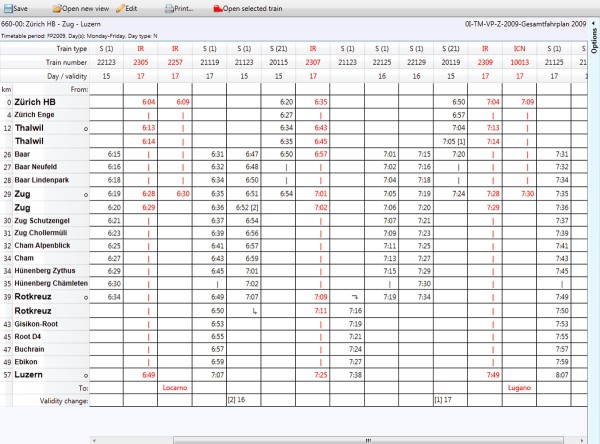Click the Edit pencil button
The height and width of the screenshot is (444, 600).
click(126, 7)
